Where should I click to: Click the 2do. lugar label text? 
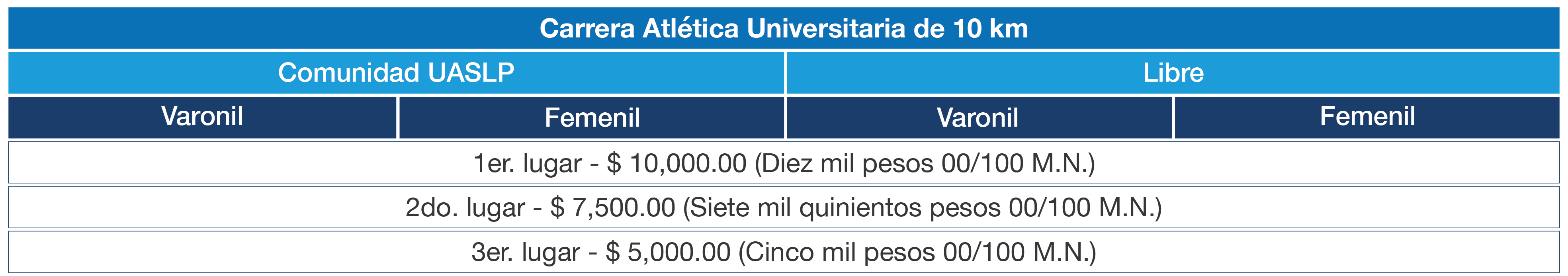[x=465, y=208]
